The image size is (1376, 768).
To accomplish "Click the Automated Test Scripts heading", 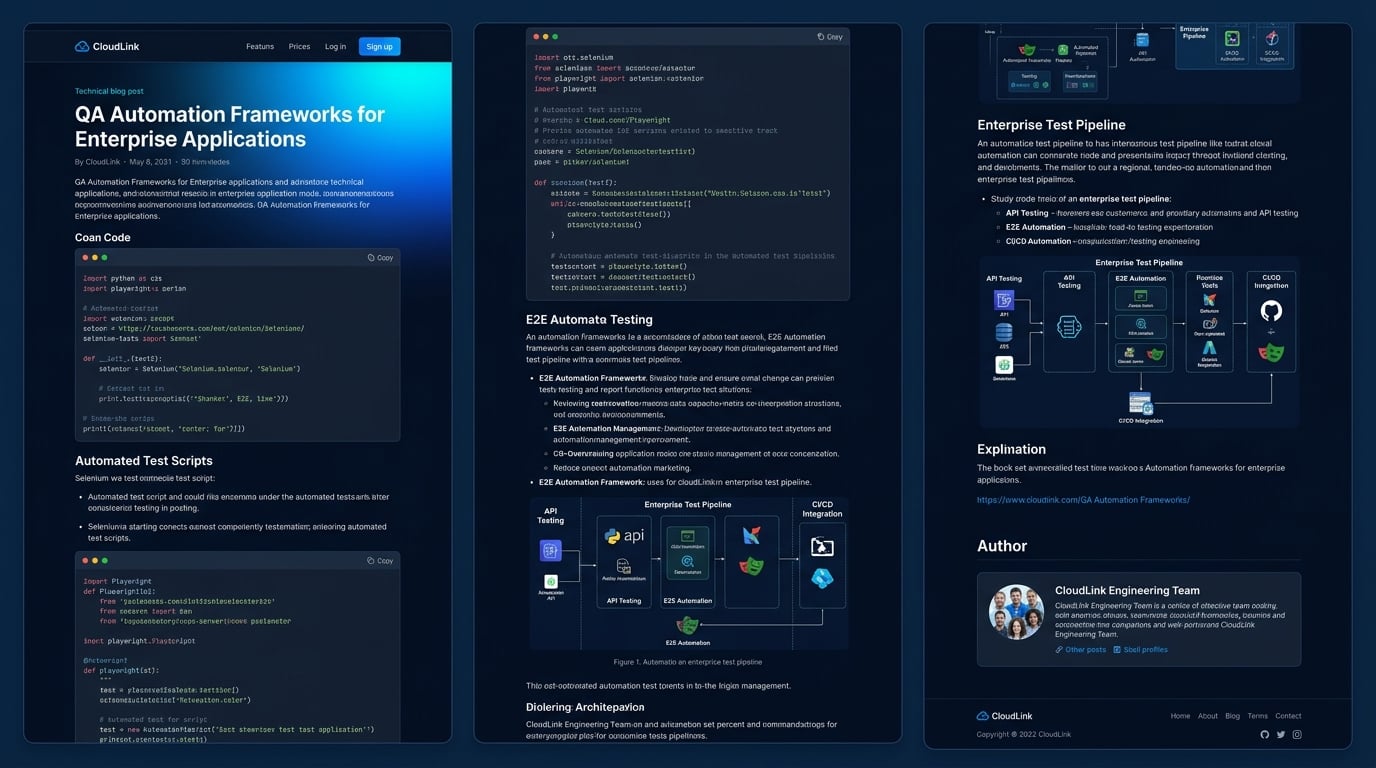I will tap(144, 461).
